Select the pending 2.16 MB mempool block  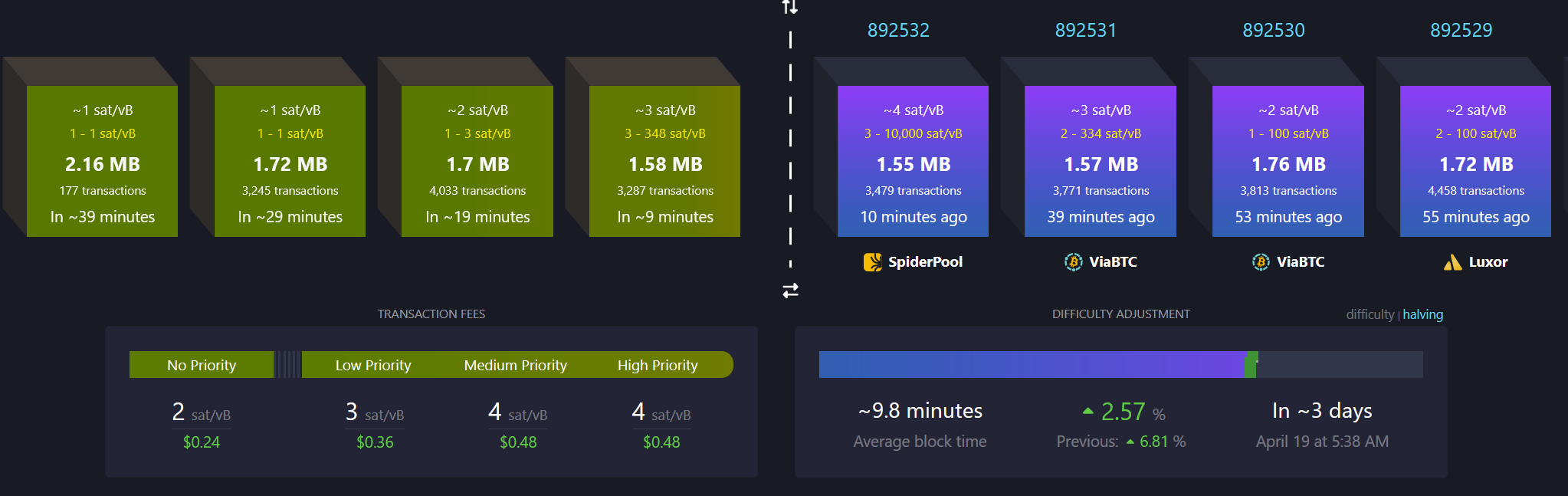(x=102, y=161)
